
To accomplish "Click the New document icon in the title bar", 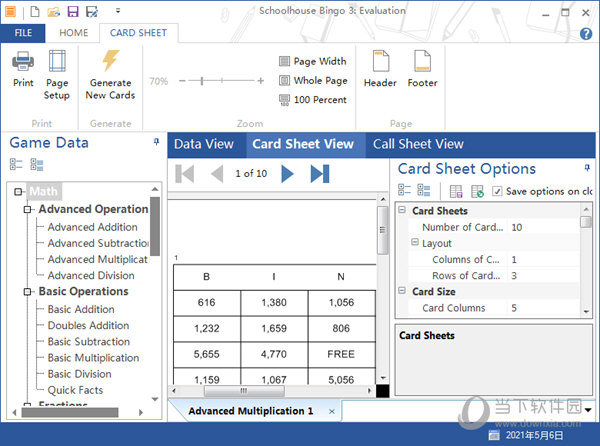I will pyautogui.click(x=35, y=11).
